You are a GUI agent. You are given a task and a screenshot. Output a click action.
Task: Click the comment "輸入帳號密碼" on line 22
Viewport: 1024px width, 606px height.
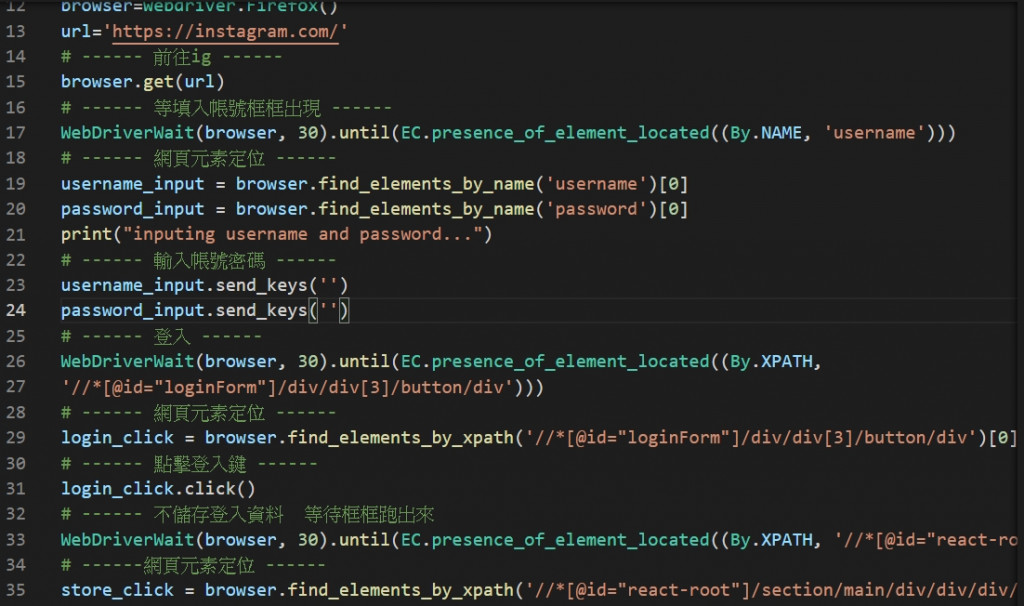pos(209,261)
